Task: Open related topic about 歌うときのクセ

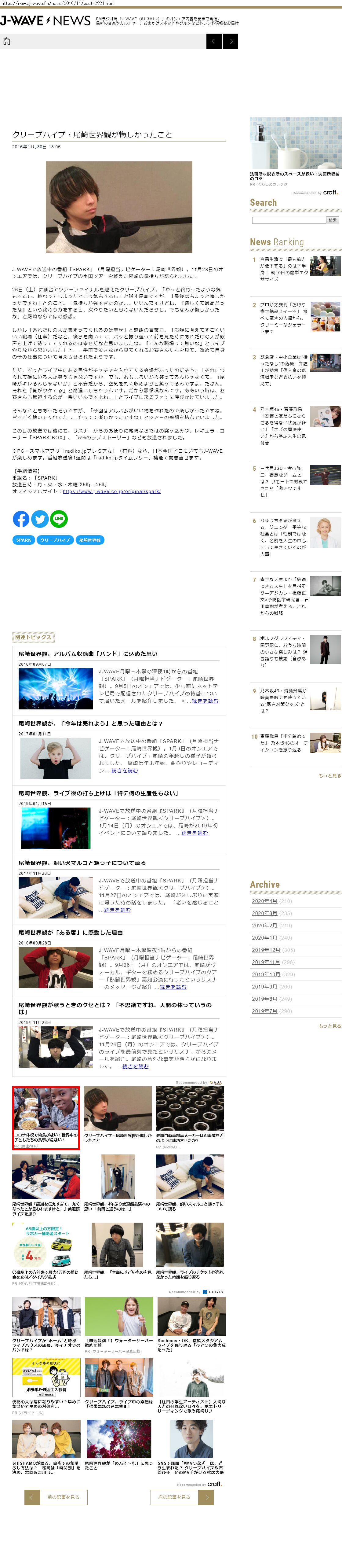Action: point(115,1008)
